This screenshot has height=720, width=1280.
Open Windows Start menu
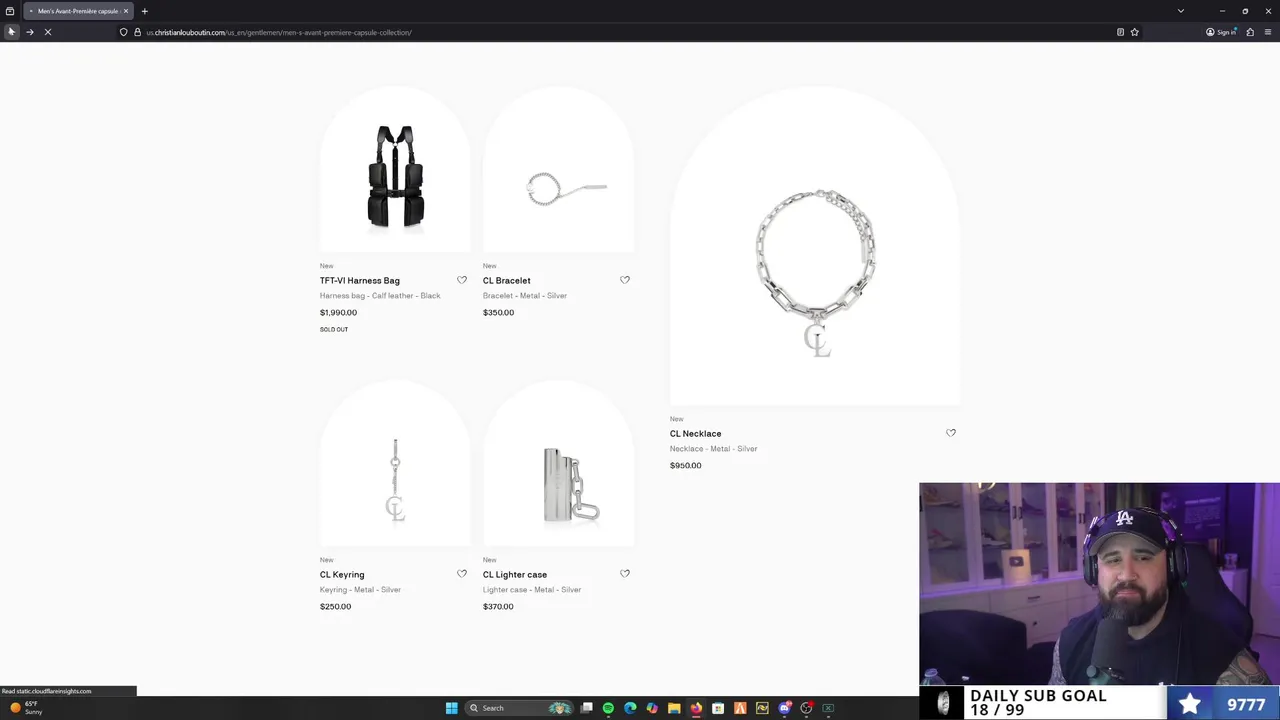click(451, 708)
